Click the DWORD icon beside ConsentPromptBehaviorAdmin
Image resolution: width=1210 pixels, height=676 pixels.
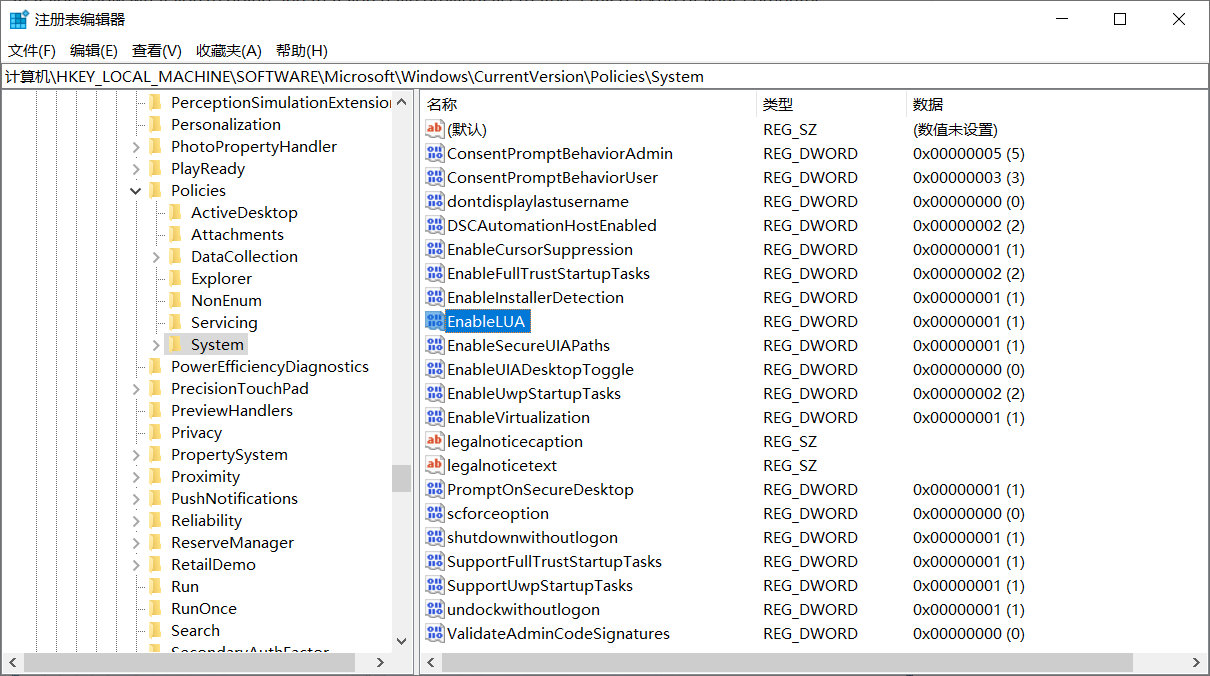435,153
